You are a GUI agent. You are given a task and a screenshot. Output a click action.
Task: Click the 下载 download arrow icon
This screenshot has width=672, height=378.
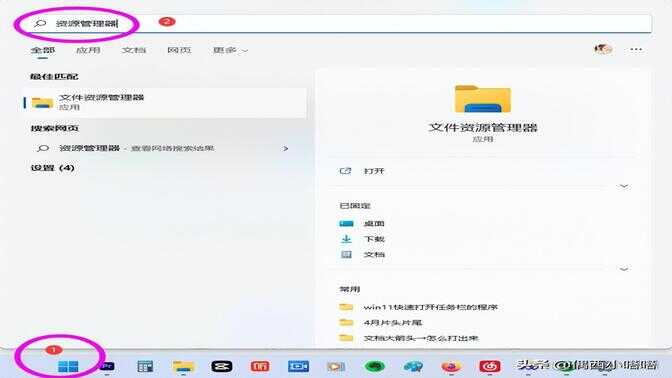pyautogui.click(x=346, y=239)
